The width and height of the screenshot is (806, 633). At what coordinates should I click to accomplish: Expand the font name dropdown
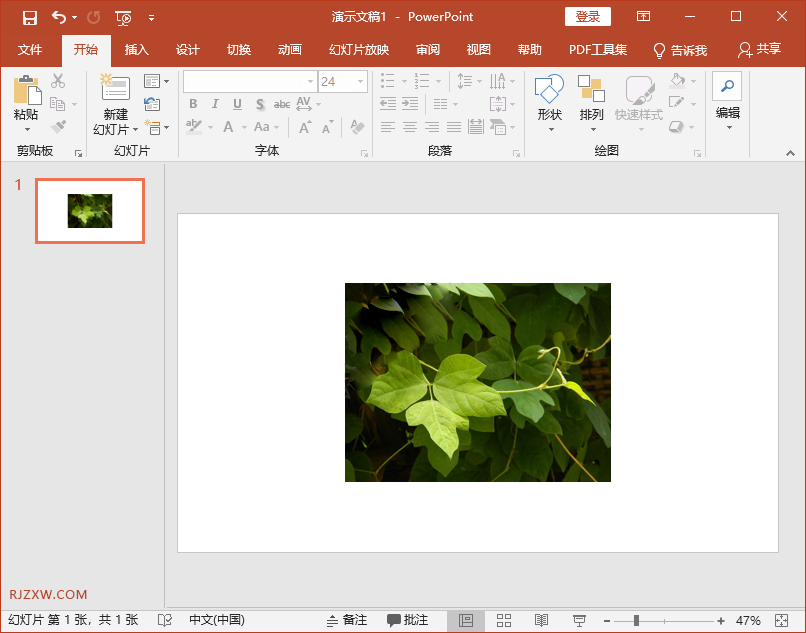tap(310, 82)
